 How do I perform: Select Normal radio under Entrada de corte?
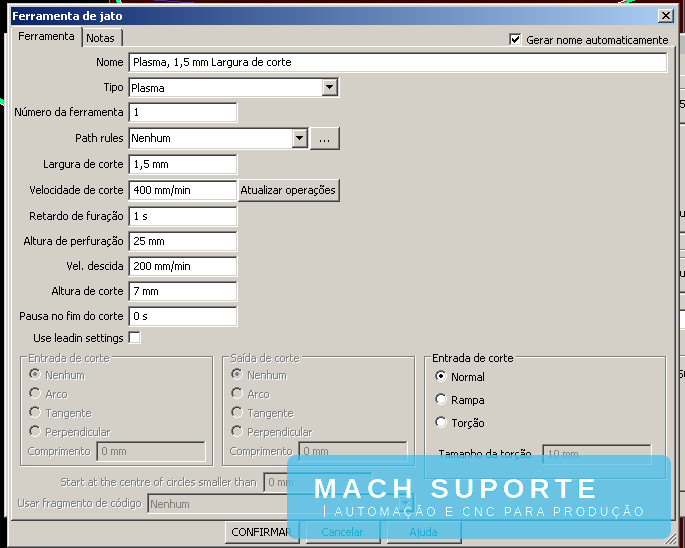tap(441, 377)
